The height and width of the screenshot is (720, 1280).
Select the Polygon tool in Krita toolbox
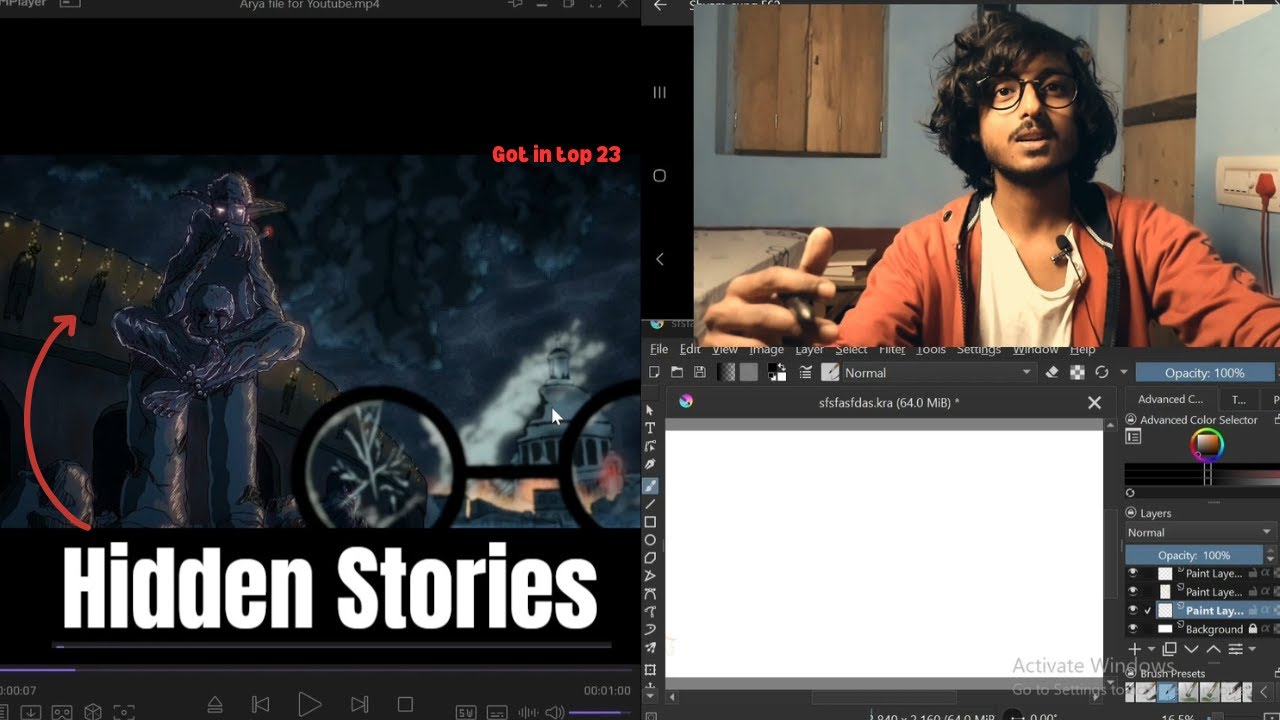click(x=650, y=558)
